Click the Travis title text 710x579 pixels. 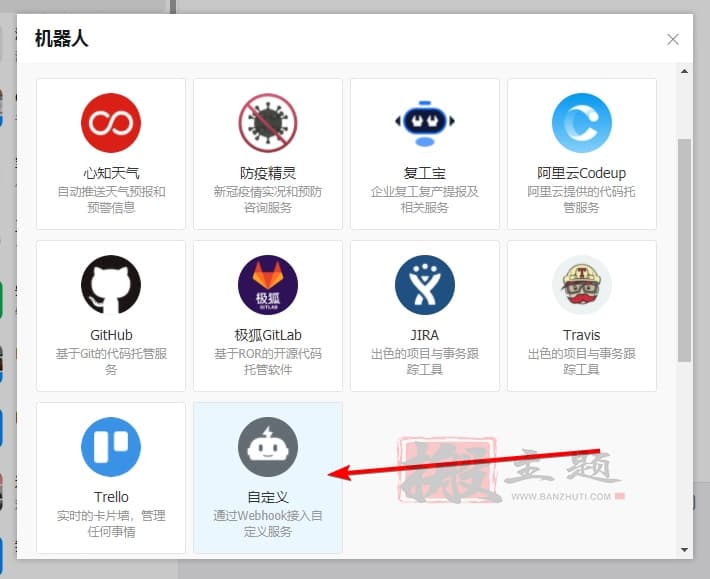(x=582, y=335)
